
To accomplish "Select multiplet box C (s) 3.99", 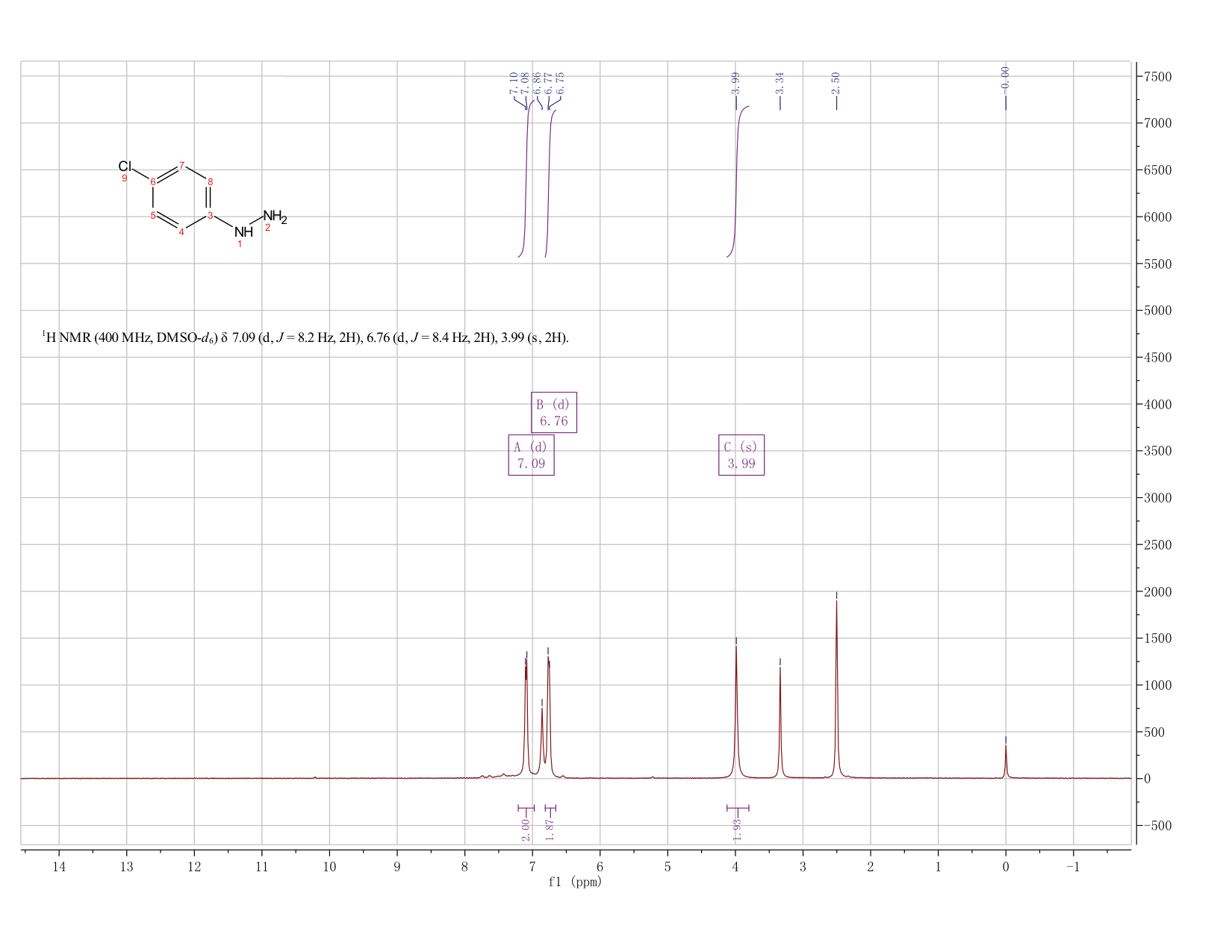I will pyautogui.click(x=741, y=455).
